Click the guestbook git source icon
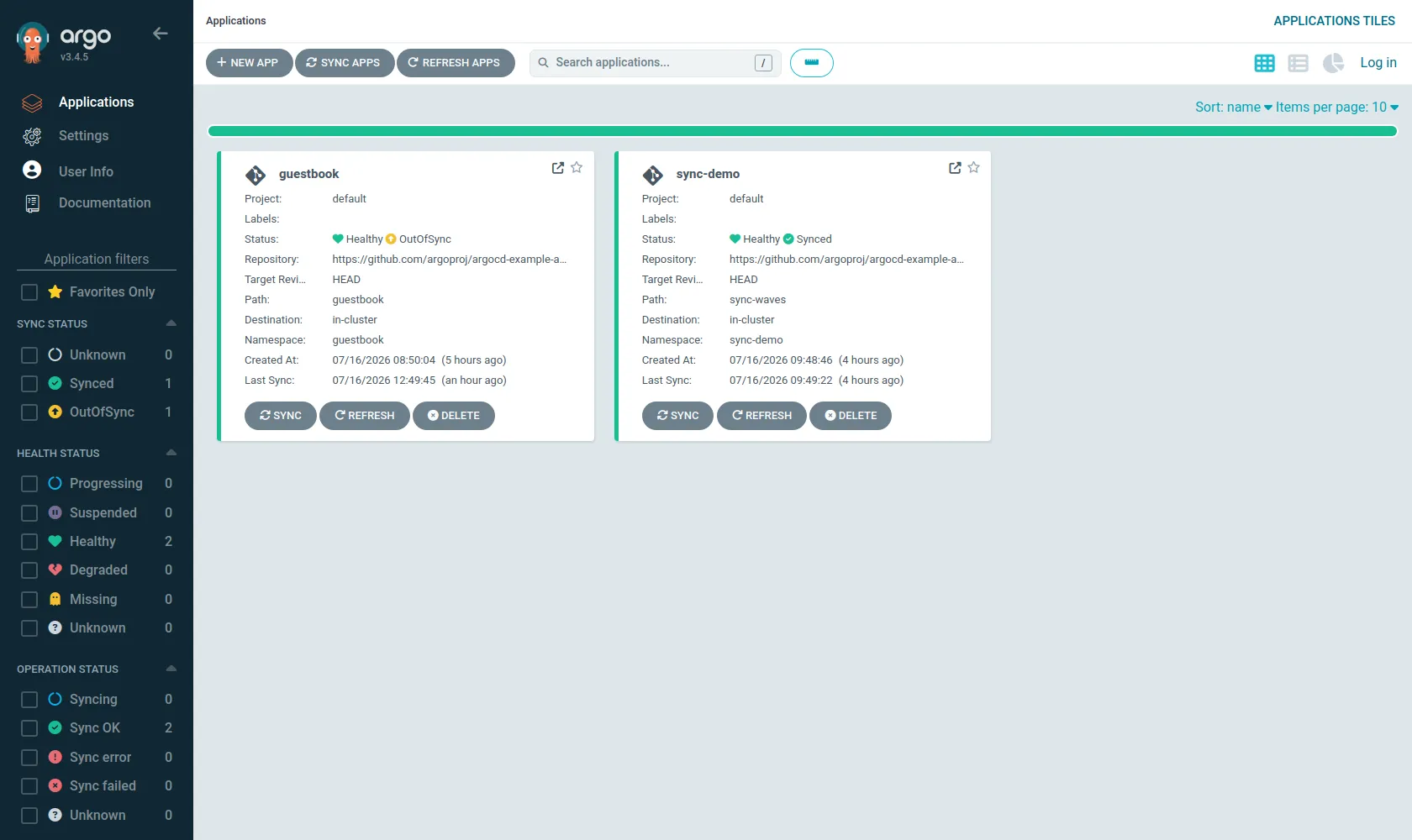 [256, 175]
